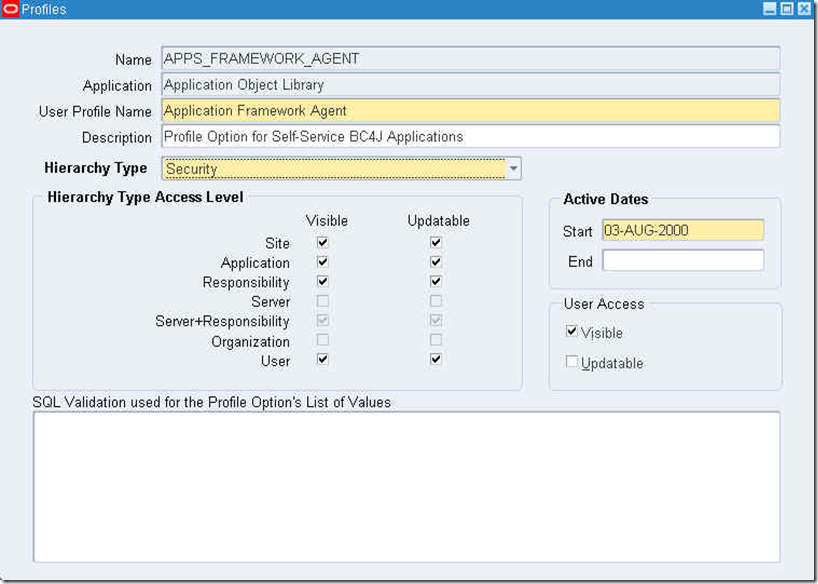Toggle Server+Responsibility Updatable checkbox
This screenshot has width=818, height=584.
pos(436,320)
